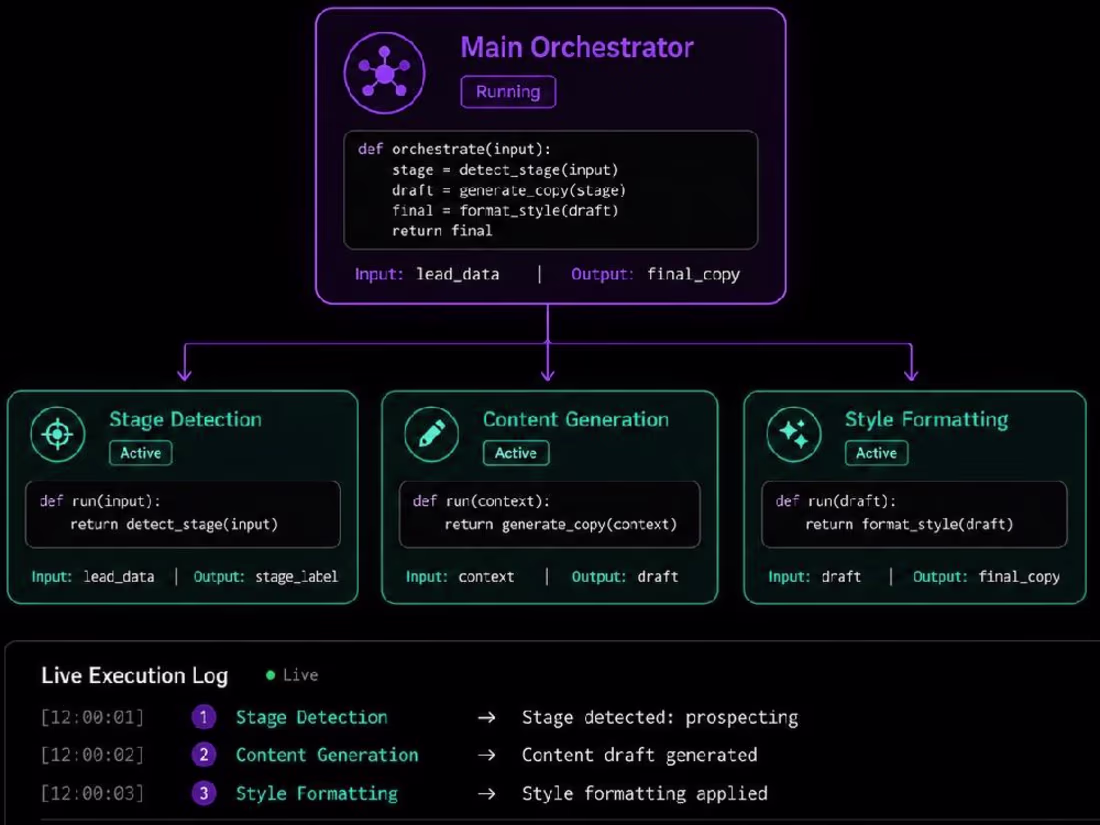Click the Main Orchestrator network hub icon
The width and height of the screenshot is (1100, 825).
384,72
